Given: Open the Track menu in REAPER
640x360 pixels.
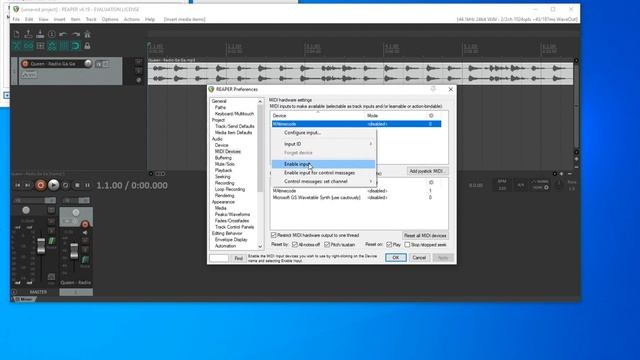Looking at the screenshot, I should click(x=91, y=19).
